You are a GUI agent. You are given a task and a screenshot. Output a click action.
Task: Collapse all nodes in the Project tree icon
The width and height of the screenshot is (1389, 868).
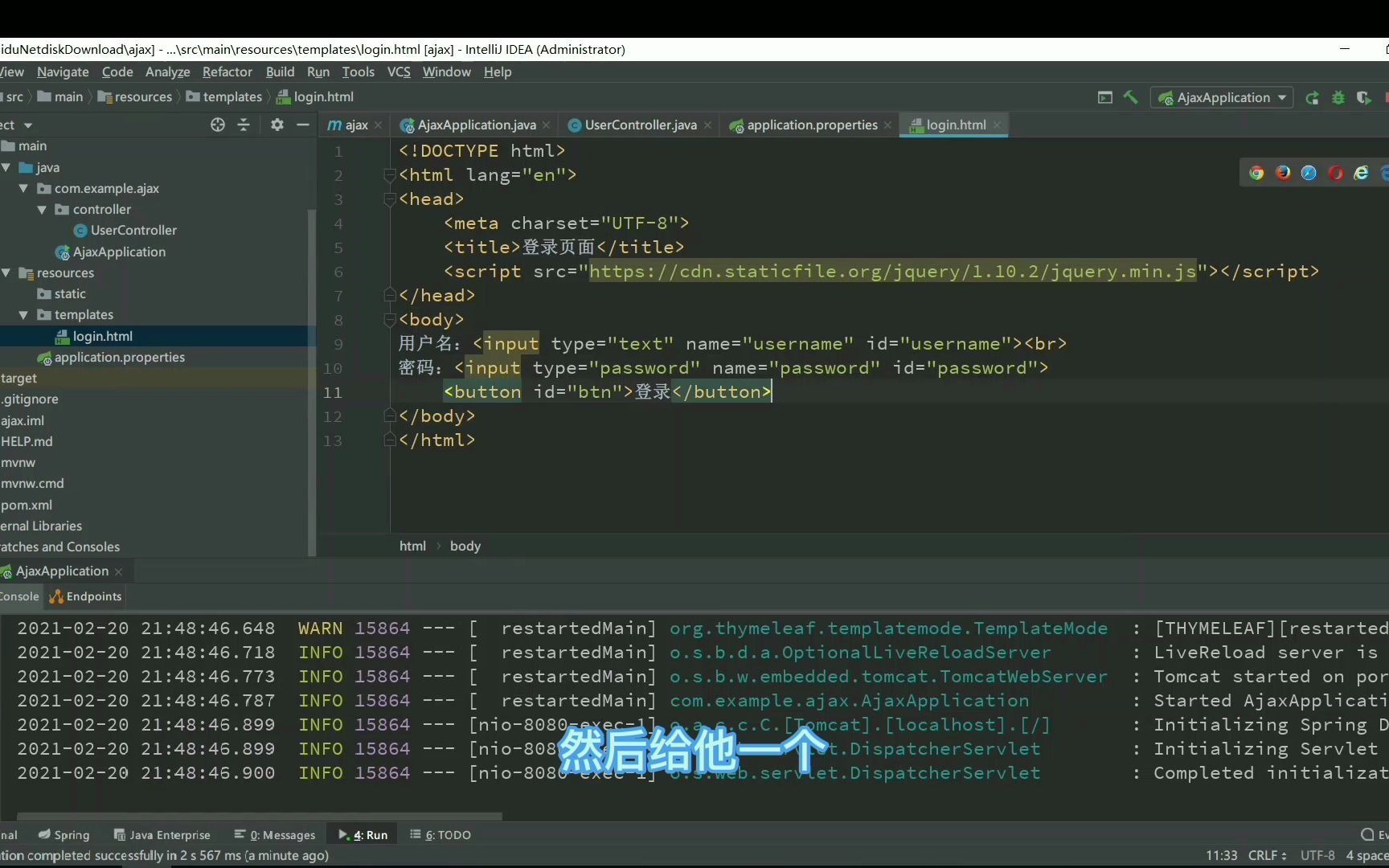244,125
